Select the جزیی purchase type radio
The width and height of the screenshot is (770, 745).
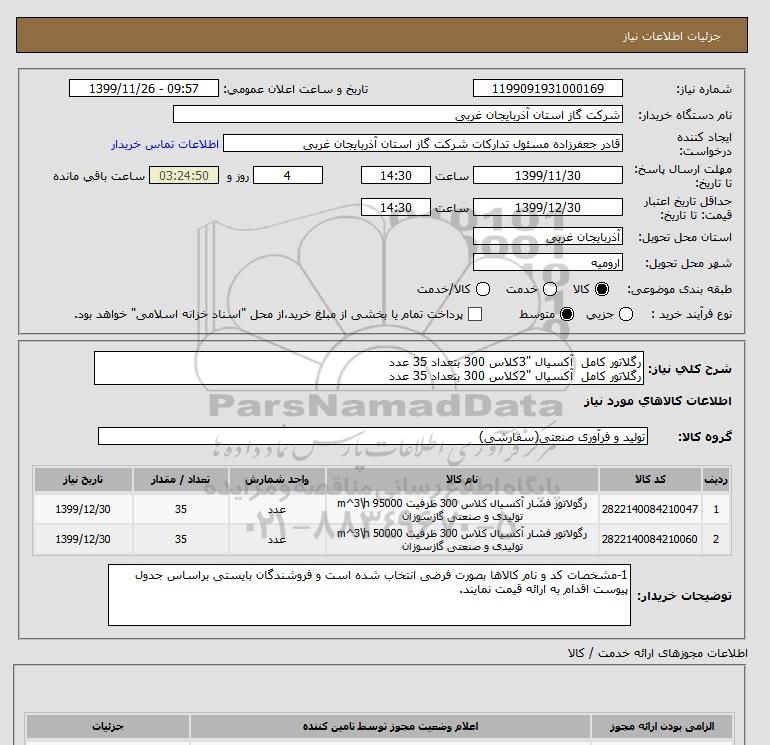[x=626, y=314]
